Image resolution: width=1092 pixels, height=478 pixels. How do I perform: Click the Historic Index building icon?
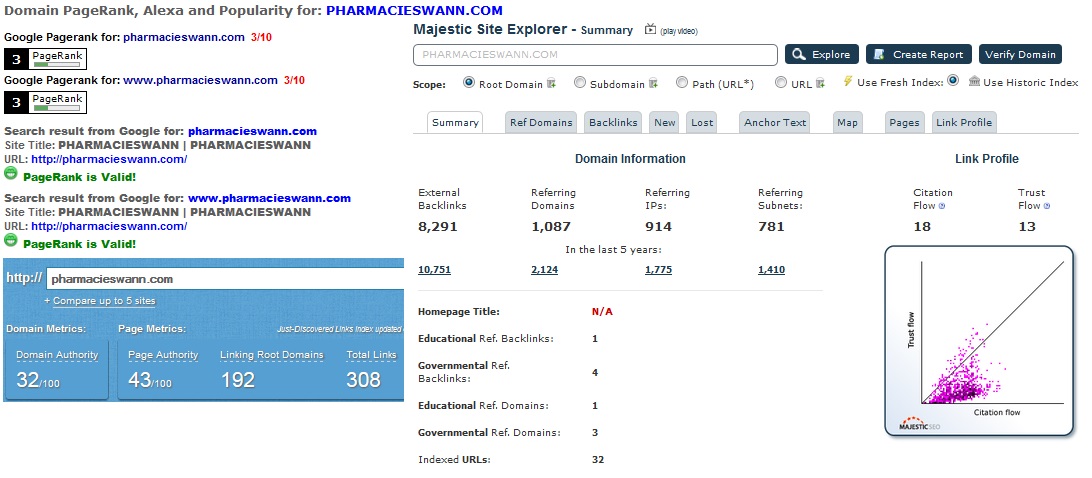974,82
